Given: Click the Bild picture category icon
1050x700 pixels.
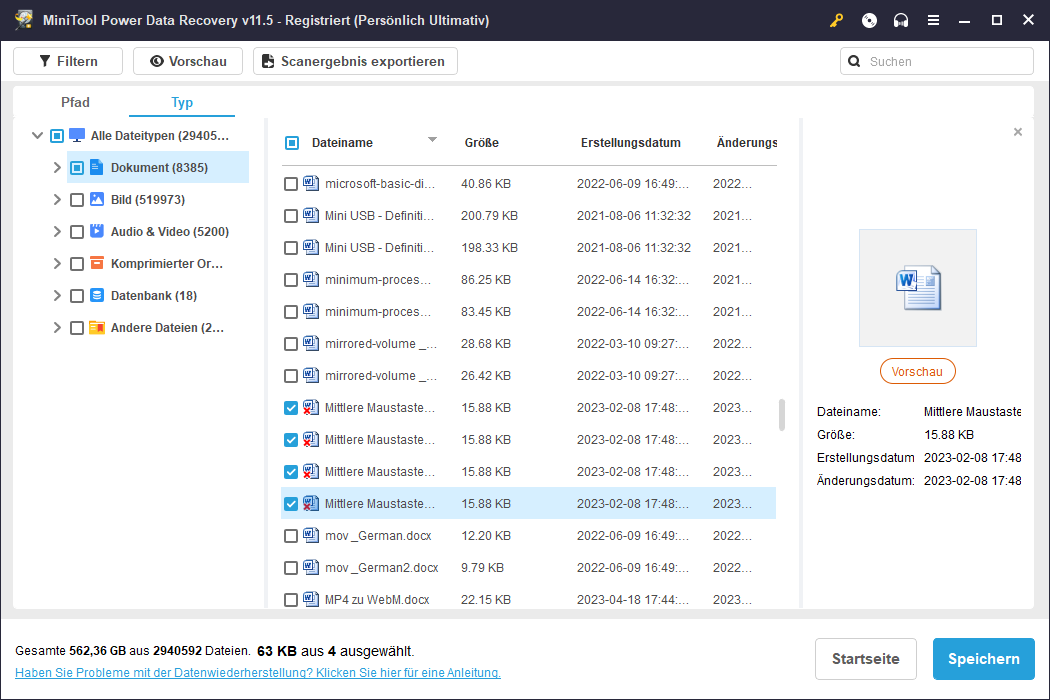Looking at the screenshot, I should click(96, 199).
